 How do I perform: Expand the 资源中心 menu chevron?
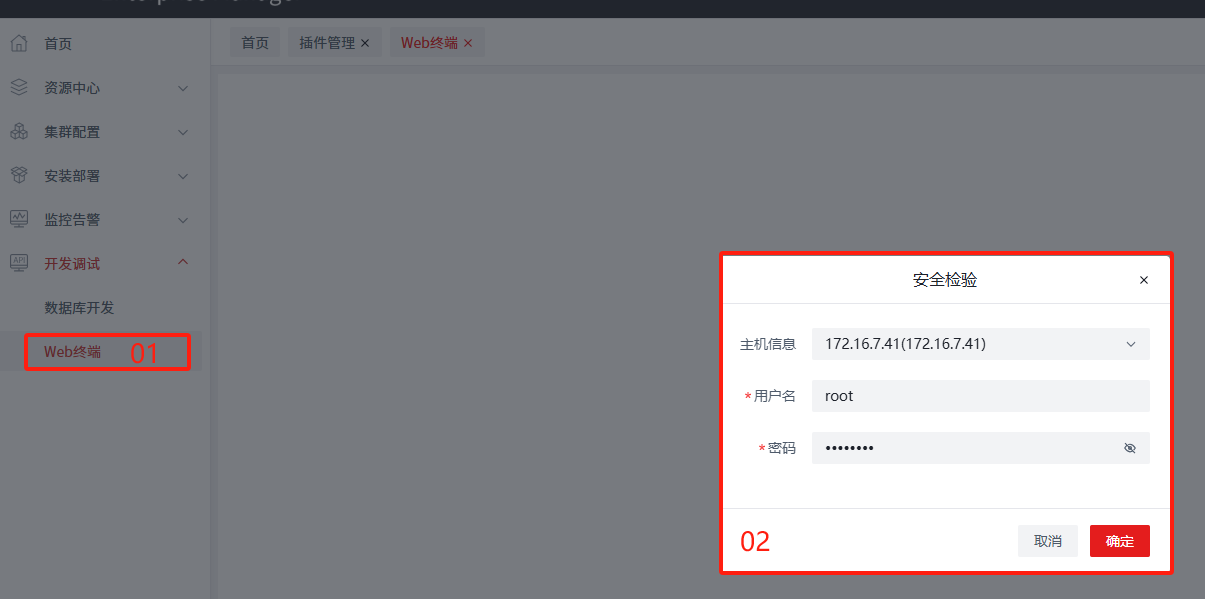click(x=183, y=88)
